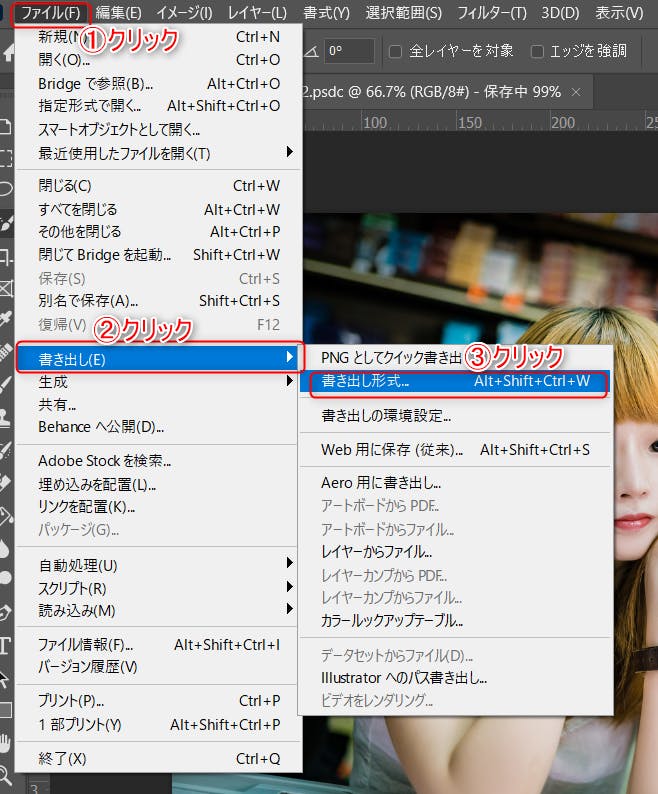This screenshot has width=658, height=794.
Task: Select the Lasso tool in the toolbar
Action: point(5,188)
